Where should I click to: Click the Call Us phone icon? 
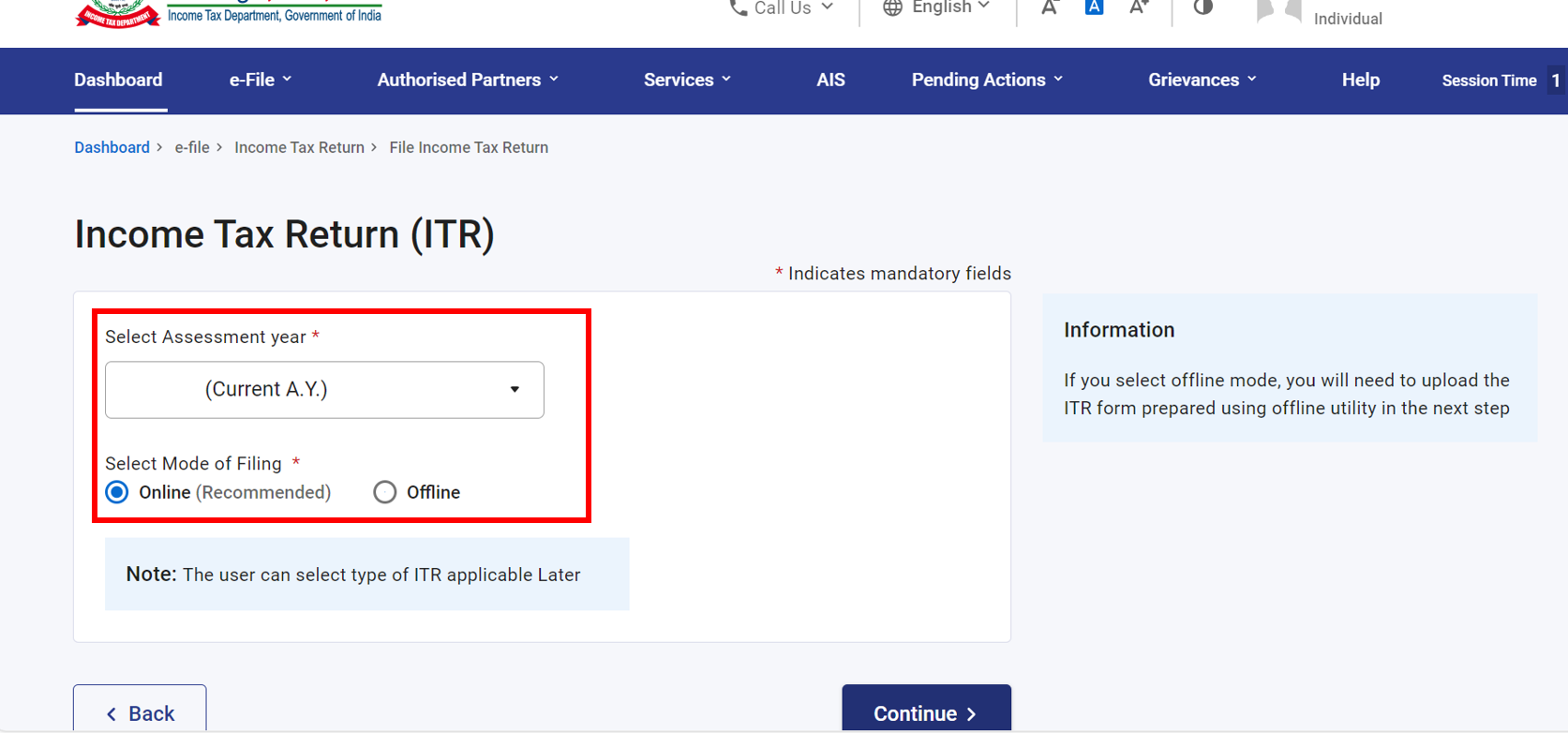(739, 8)
